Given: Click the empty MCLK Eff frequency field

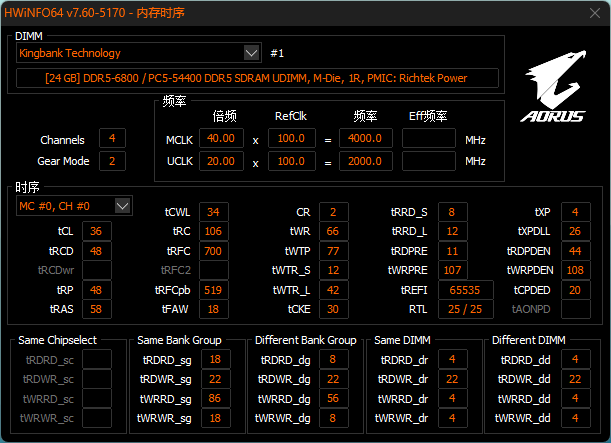Looking at the screenshot, I should pyautogui.click(x=429, y=138).
